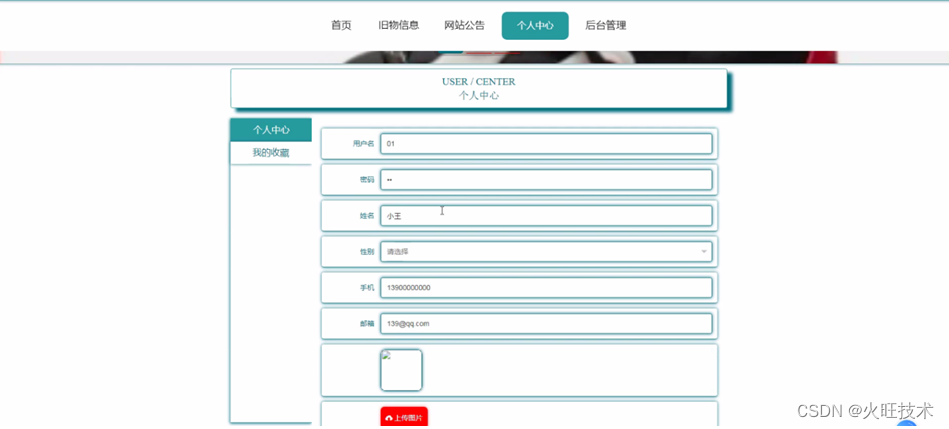Viewport: 949px width, 429px height.
Task: Click the banner image below the navigation
Action: coord(474,57)
